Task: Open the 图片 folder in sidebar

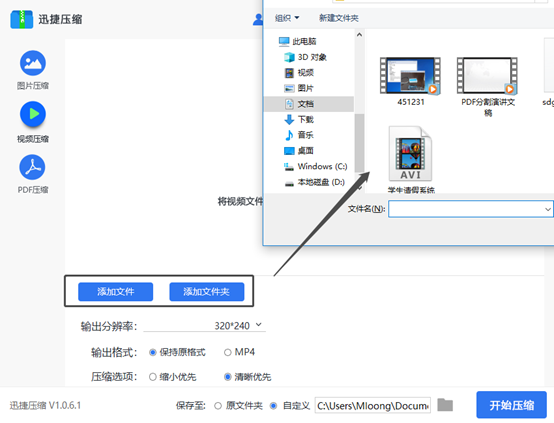Action: pyautogui.click(x=299, y=88)
